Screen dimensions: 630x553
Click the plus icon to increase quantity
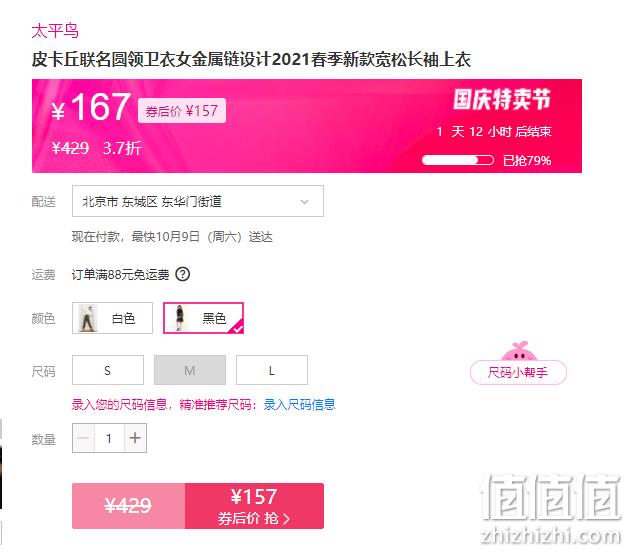click(135, 438)
